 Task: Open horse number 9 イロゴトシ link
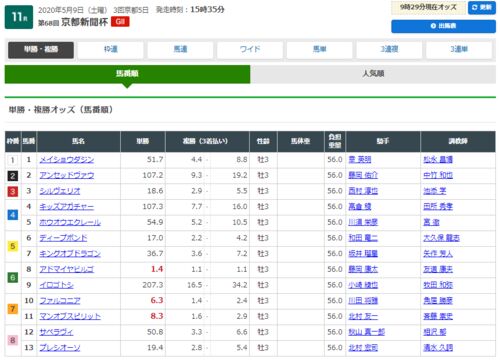[x=57, y=285]
